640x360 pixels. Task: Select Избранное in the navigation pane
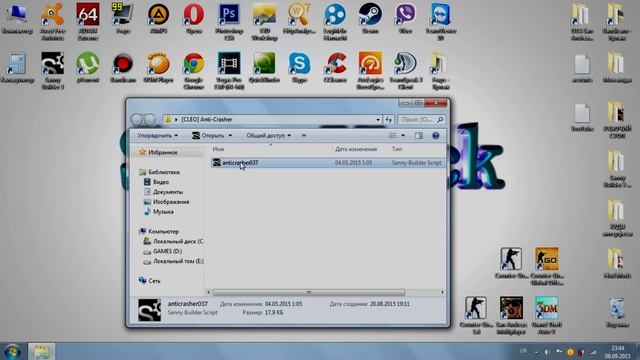point(162,152)
